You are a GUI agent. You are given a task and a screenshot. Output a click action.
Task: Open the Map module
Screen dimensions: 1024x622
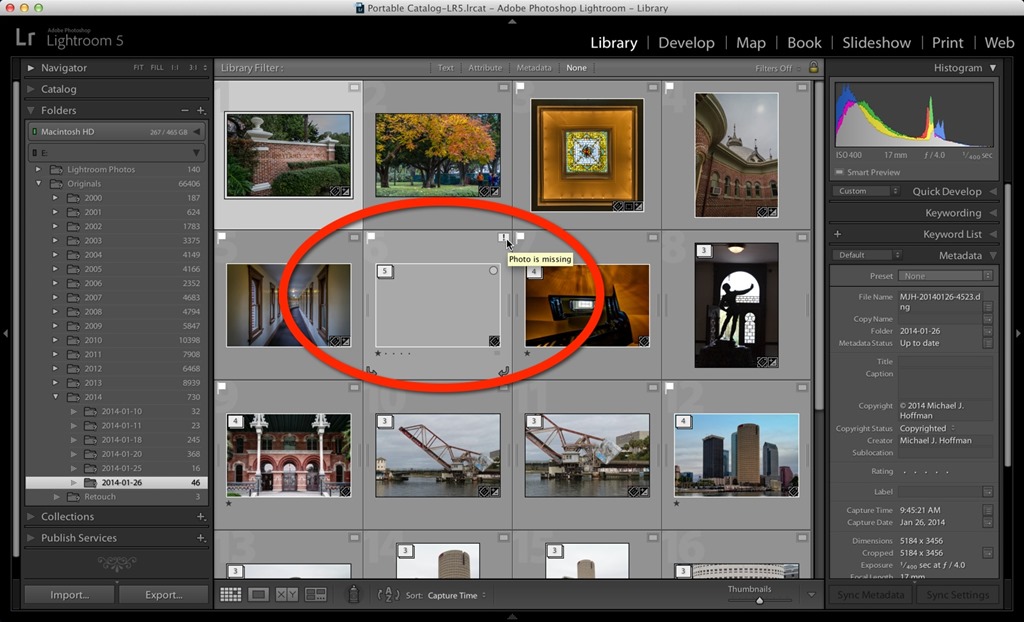750,43
